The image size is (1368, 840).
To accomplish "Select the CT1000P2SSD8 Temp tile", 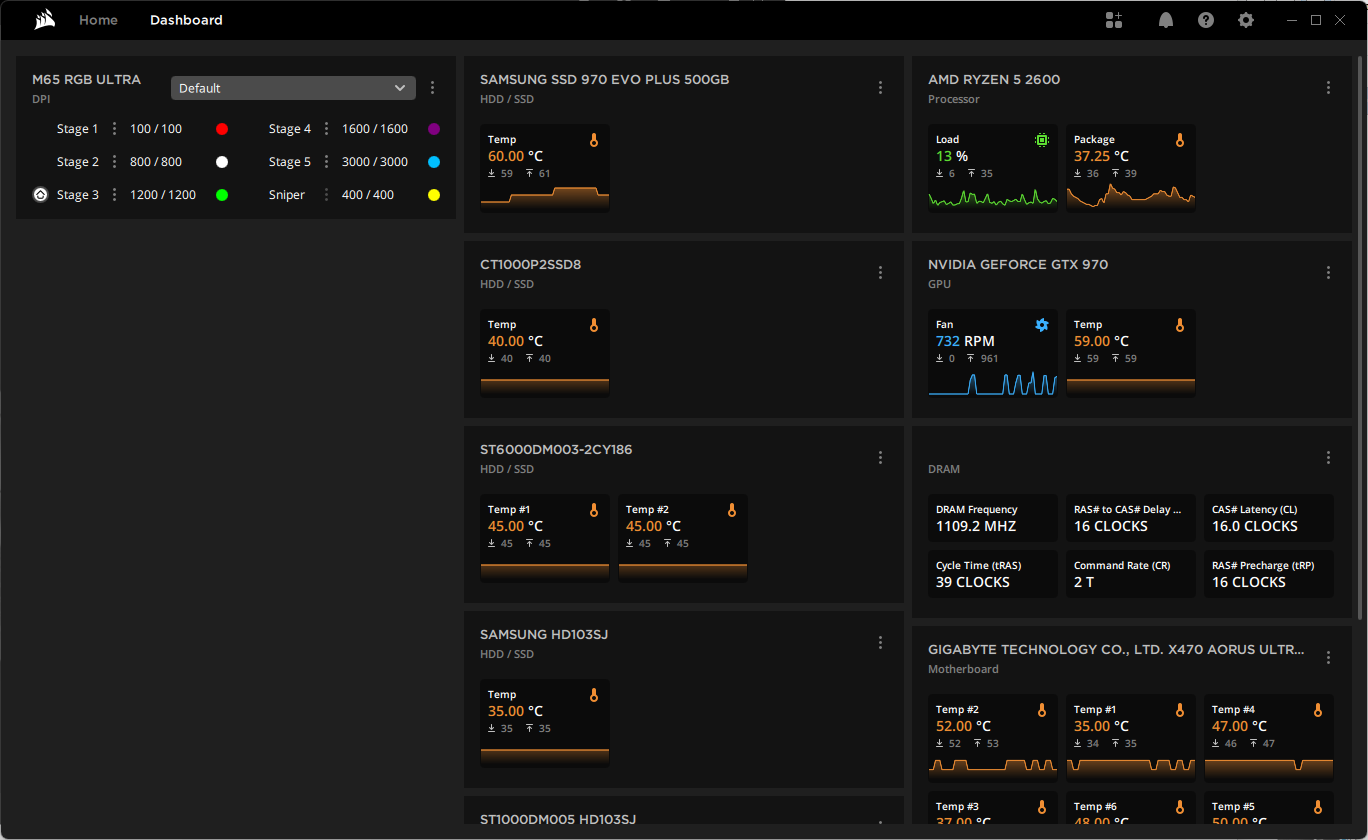I will 545,353.
